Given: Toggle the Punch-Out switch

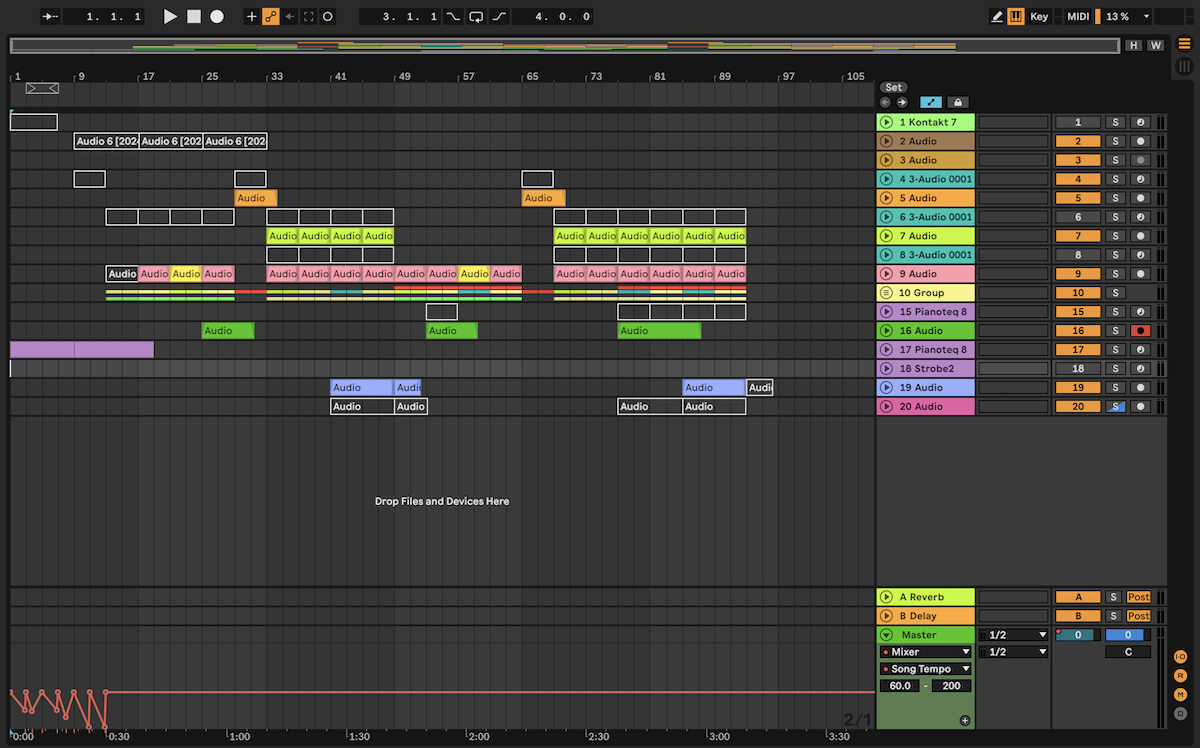Looking at the screenshot, I should (x=499, y=17).
